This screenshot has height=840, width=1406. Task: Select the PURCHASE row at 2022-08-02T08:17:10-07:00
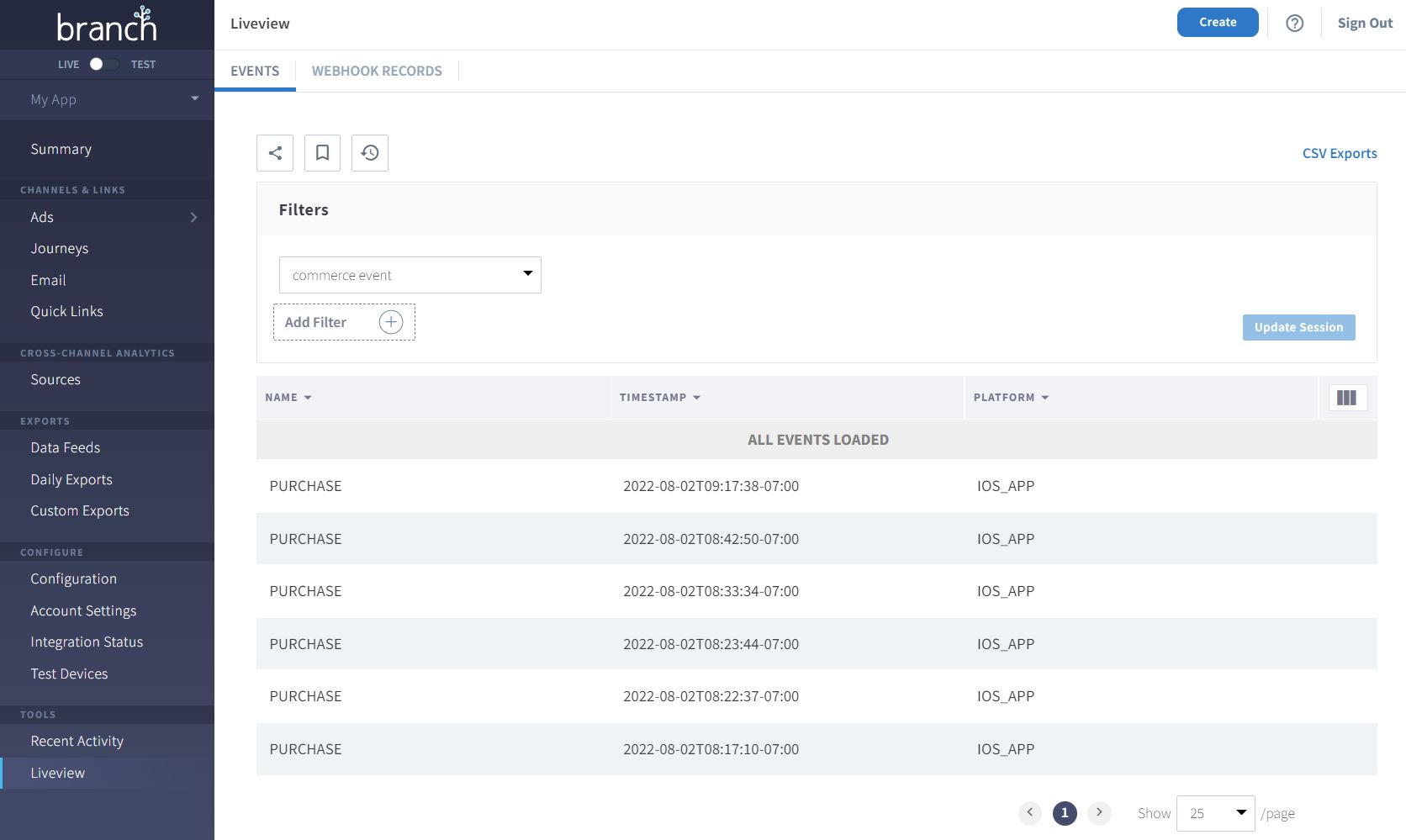pyautogui.click(x=817, y=749)
